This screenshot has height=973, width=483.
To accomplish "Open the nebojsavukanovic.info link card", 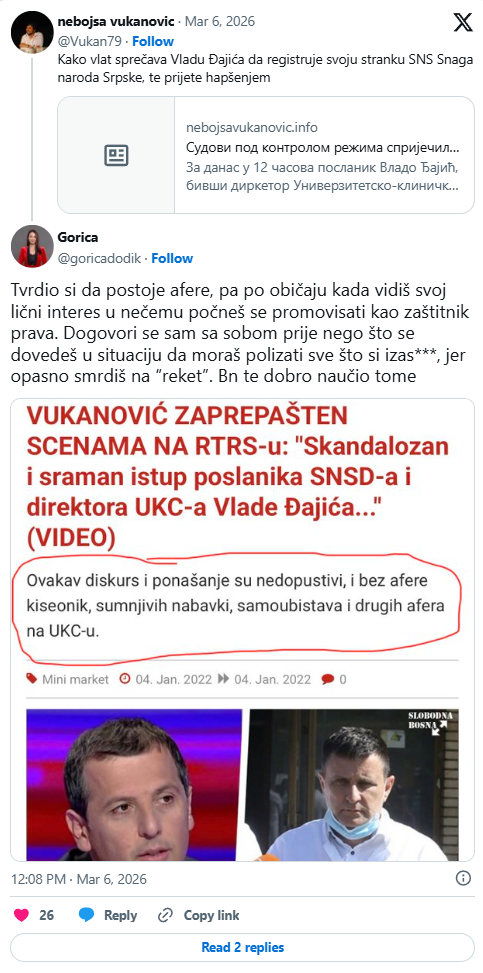I will (x=266, y=155).
